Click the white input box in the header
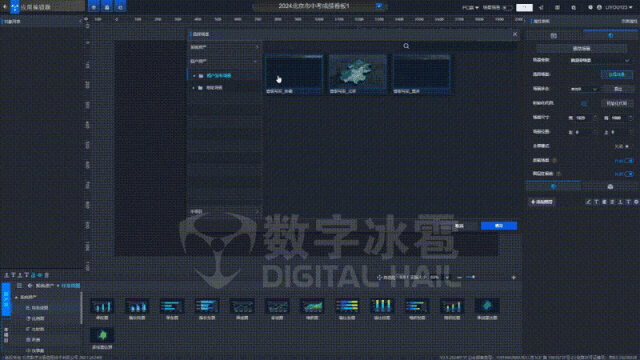This screenshot has height=360, width=640. pyautogui.click(x=524, y=7)
